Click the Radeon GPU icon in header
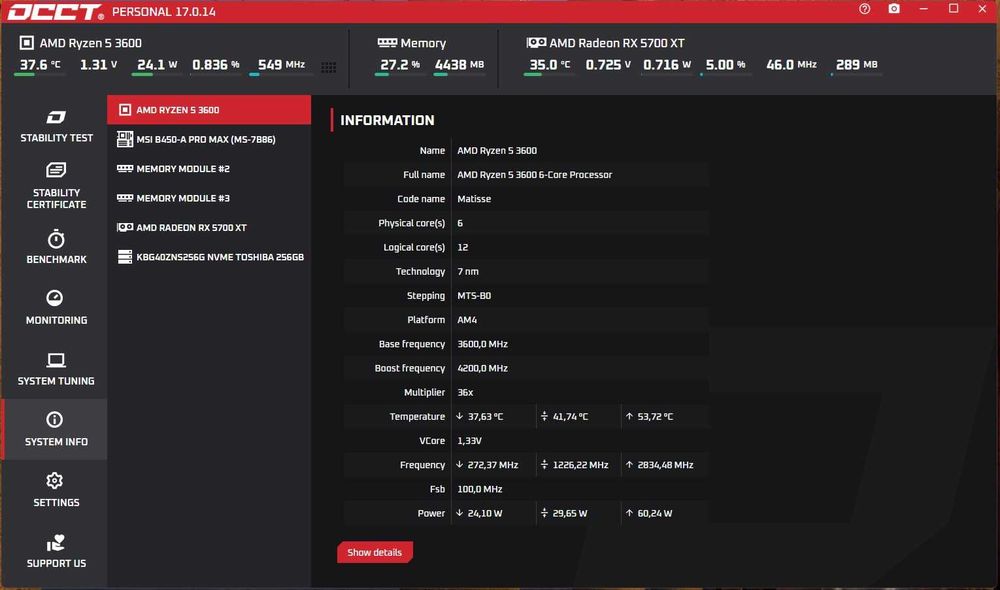This screenshot has width=1000, height=590. pos(536,43)
